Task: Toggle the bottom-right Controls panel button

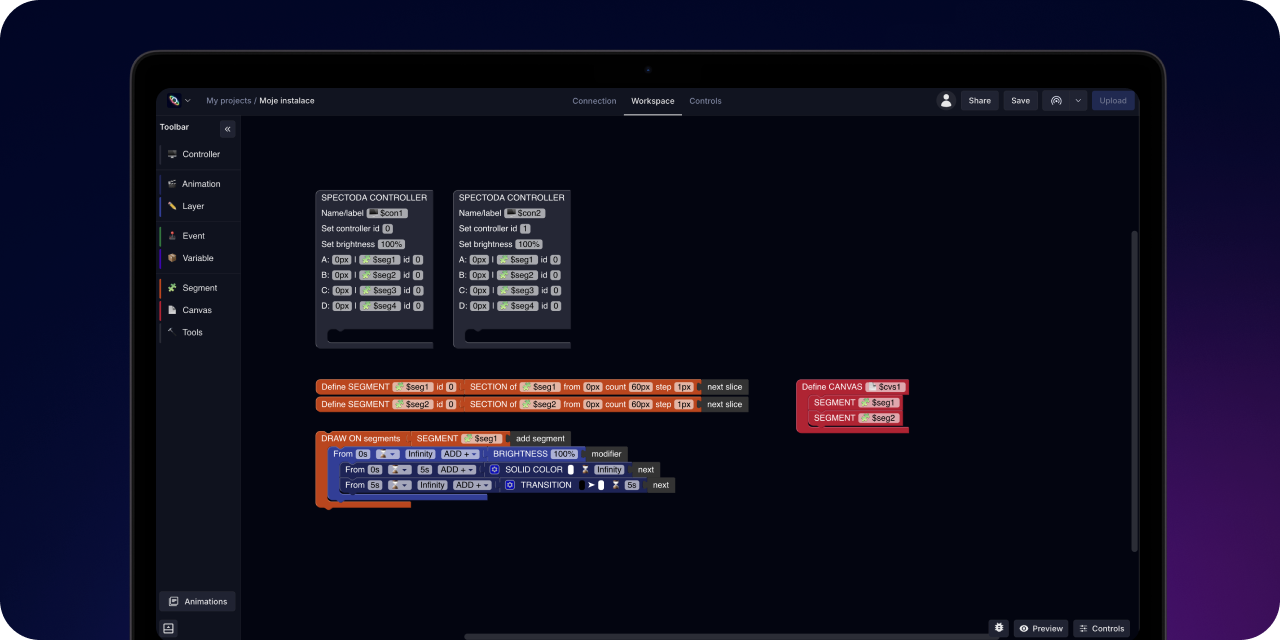Action: (x=1101, y=629)
